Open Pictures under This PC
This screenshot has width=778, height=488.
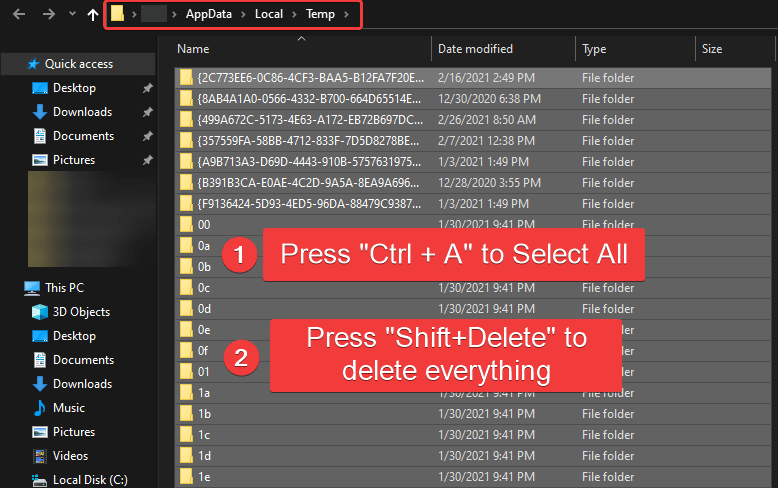[x=74, y=432]
